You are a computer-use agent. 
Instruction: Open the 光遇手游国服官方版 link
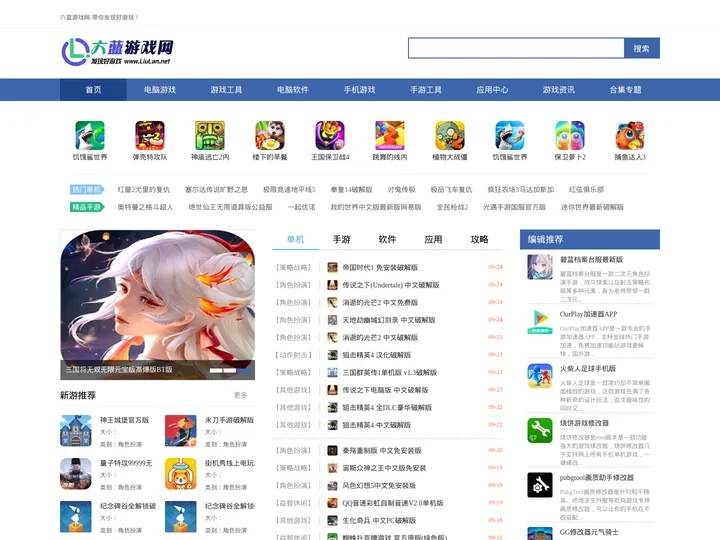click(514, 207)
